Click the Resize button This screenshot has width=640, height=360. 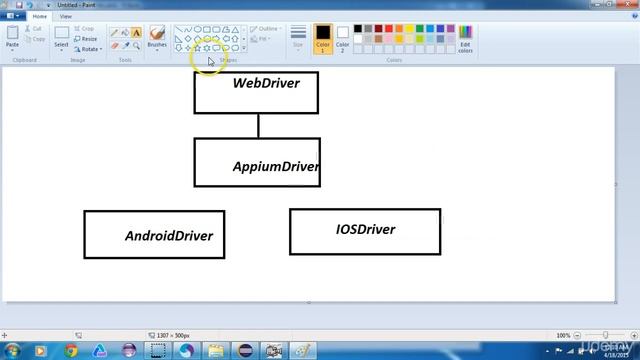(86, 39)
